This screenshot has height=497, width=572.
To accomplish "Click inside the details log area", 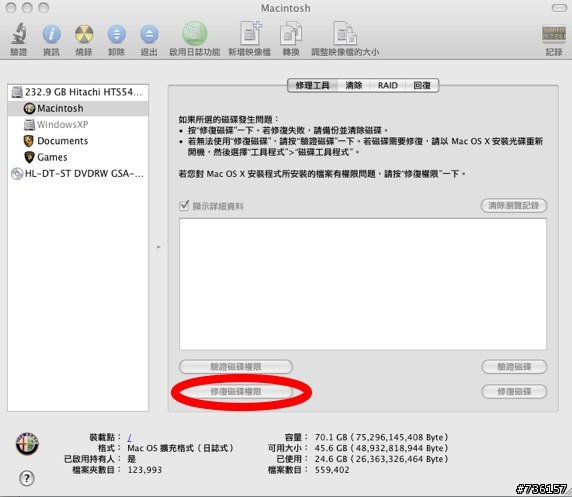I will 363,284.
